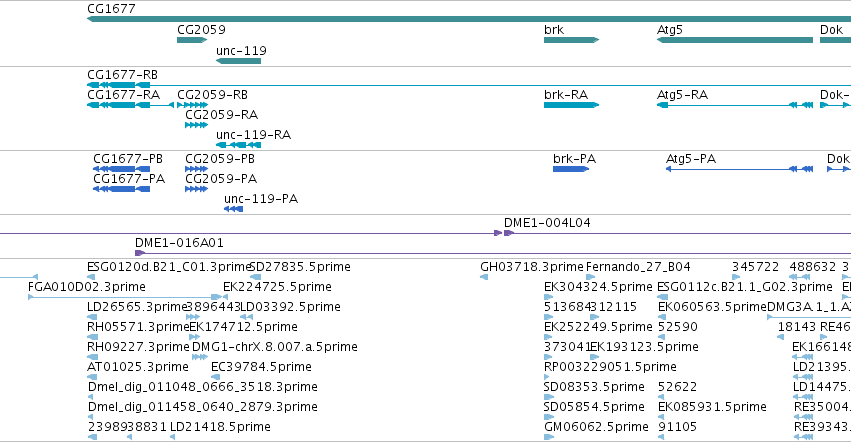The image size is (851, 442).
Task: Click the EK174712.5prime EST label
Action: pyautogui.click(x=243, y=327)
